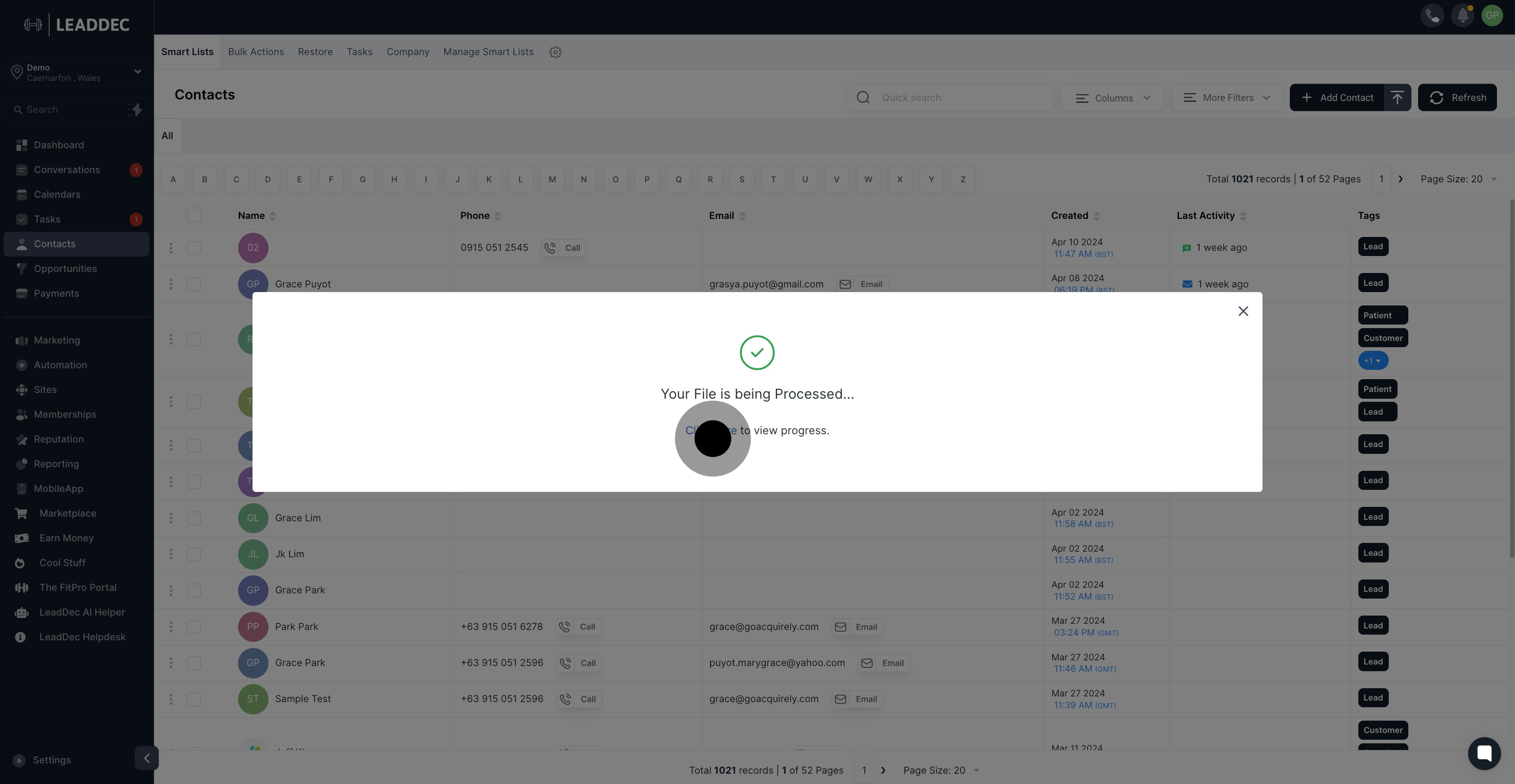This screenshot has height=784, width=1515.
Task: Open Dashboard in the sidebar
Action: pos(76,145)
